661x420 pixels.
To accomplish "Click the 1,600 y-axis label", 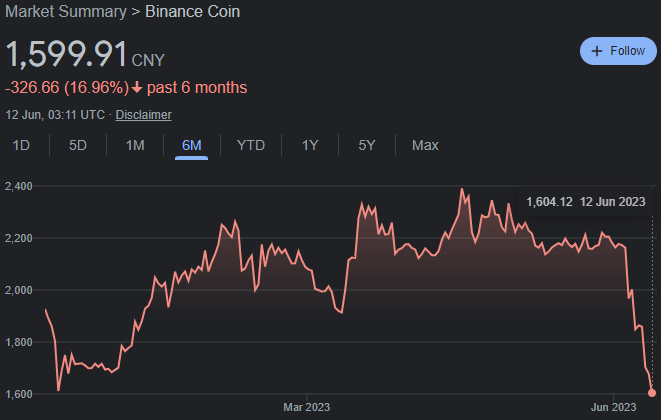I will coord(19,394).
